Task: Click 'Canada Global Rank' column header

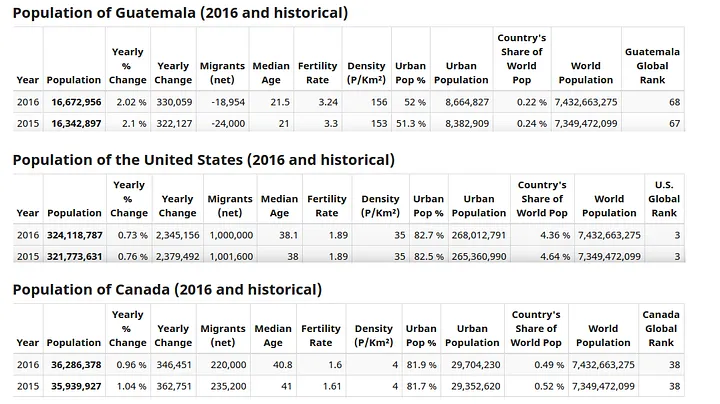Action: coord(660,328)
